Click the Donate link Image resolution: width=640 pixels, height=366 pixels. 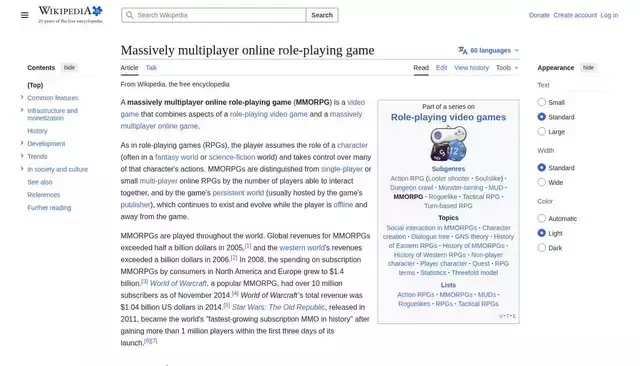(x=539, y=15)
